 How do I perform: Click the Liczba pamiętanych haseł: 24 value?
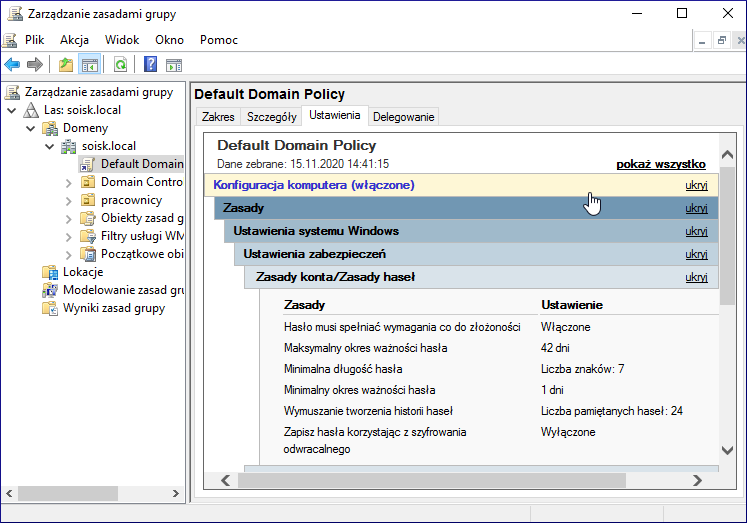click(612, 411)
